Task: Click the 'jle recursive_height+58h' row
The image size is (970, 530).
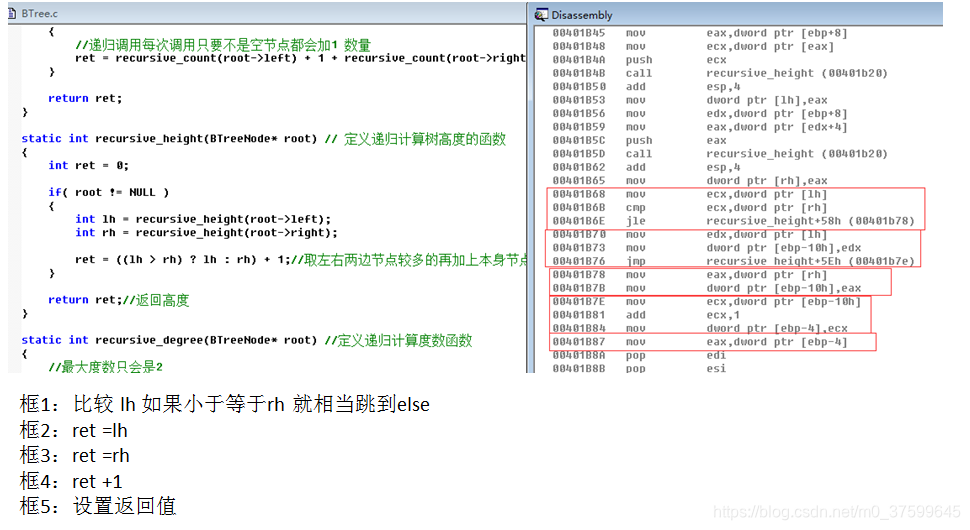Action: pos(733,221)
